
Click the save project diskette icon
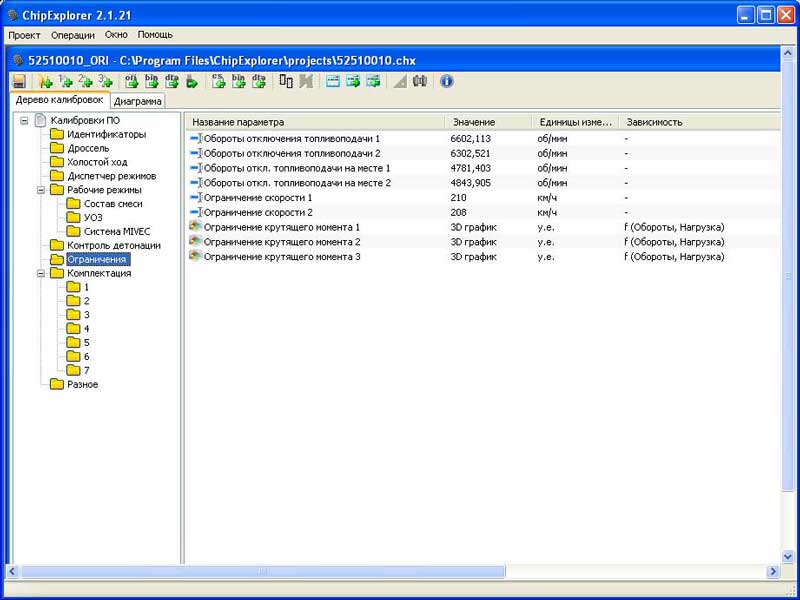[x=18, y=81]
